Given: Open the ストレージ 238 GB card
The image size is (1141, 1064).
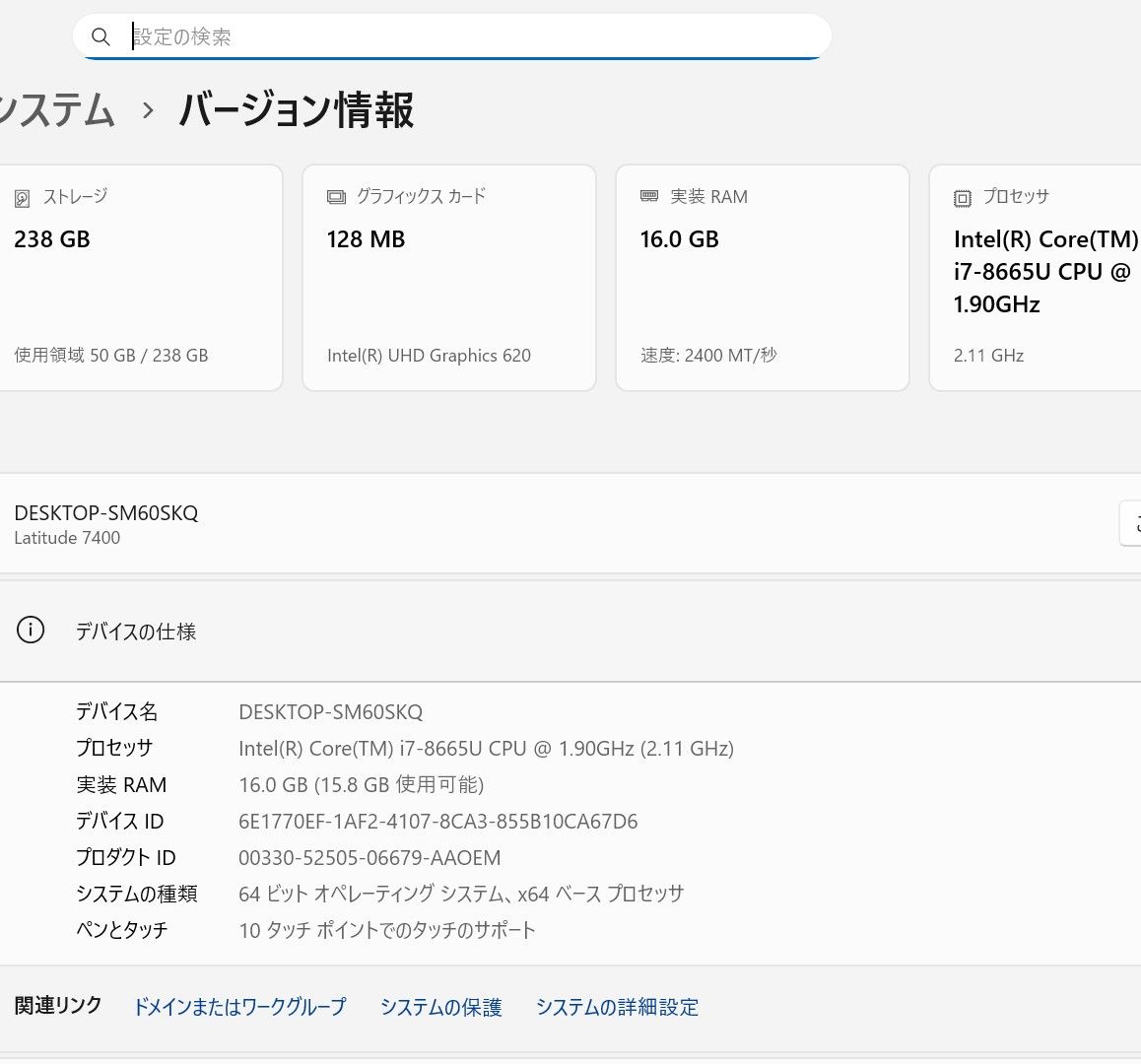Looking at the screenshot, I should coord(138,278).
